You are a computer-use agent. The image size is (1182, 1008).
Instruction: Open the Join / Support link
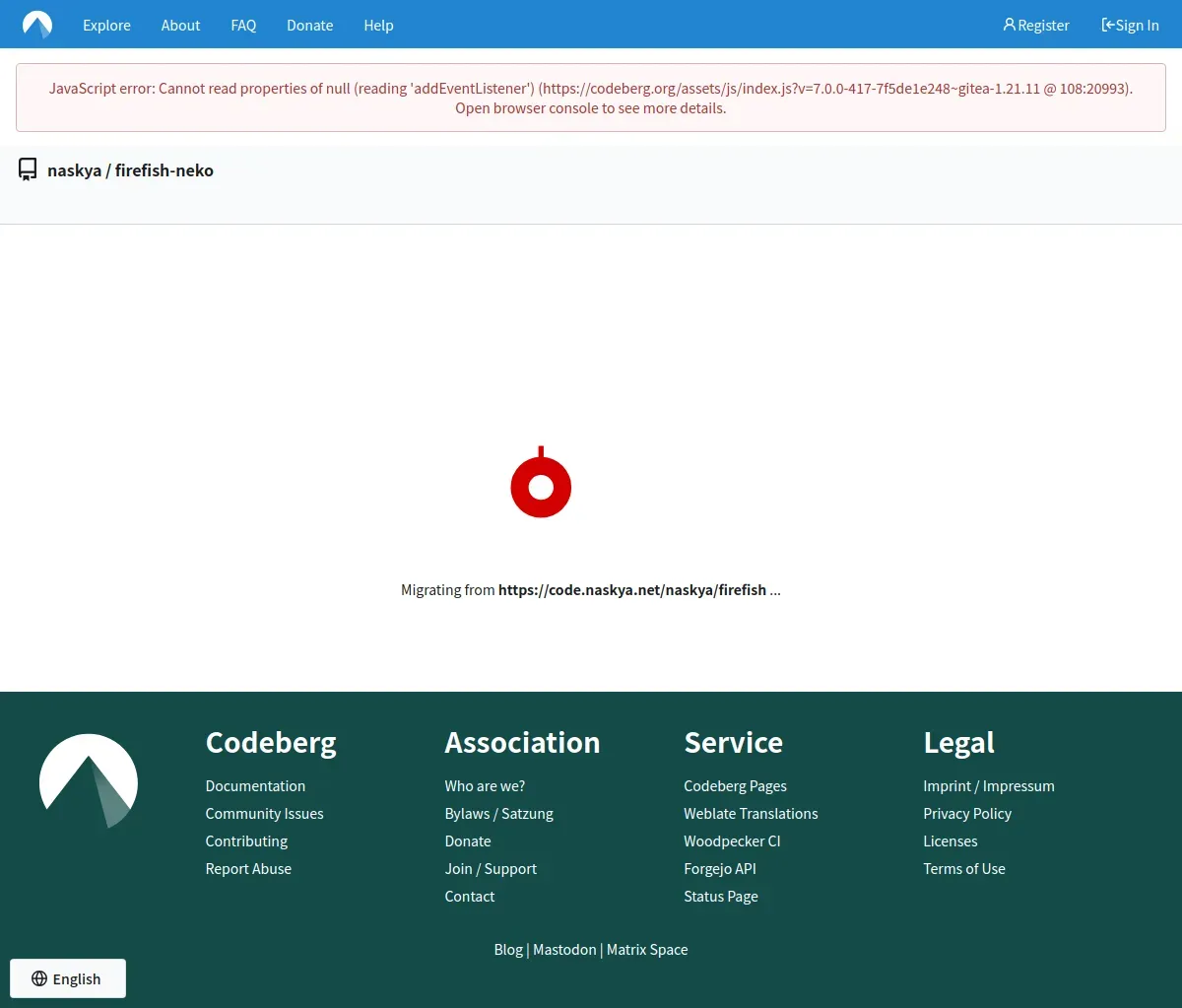coord(491,869)
